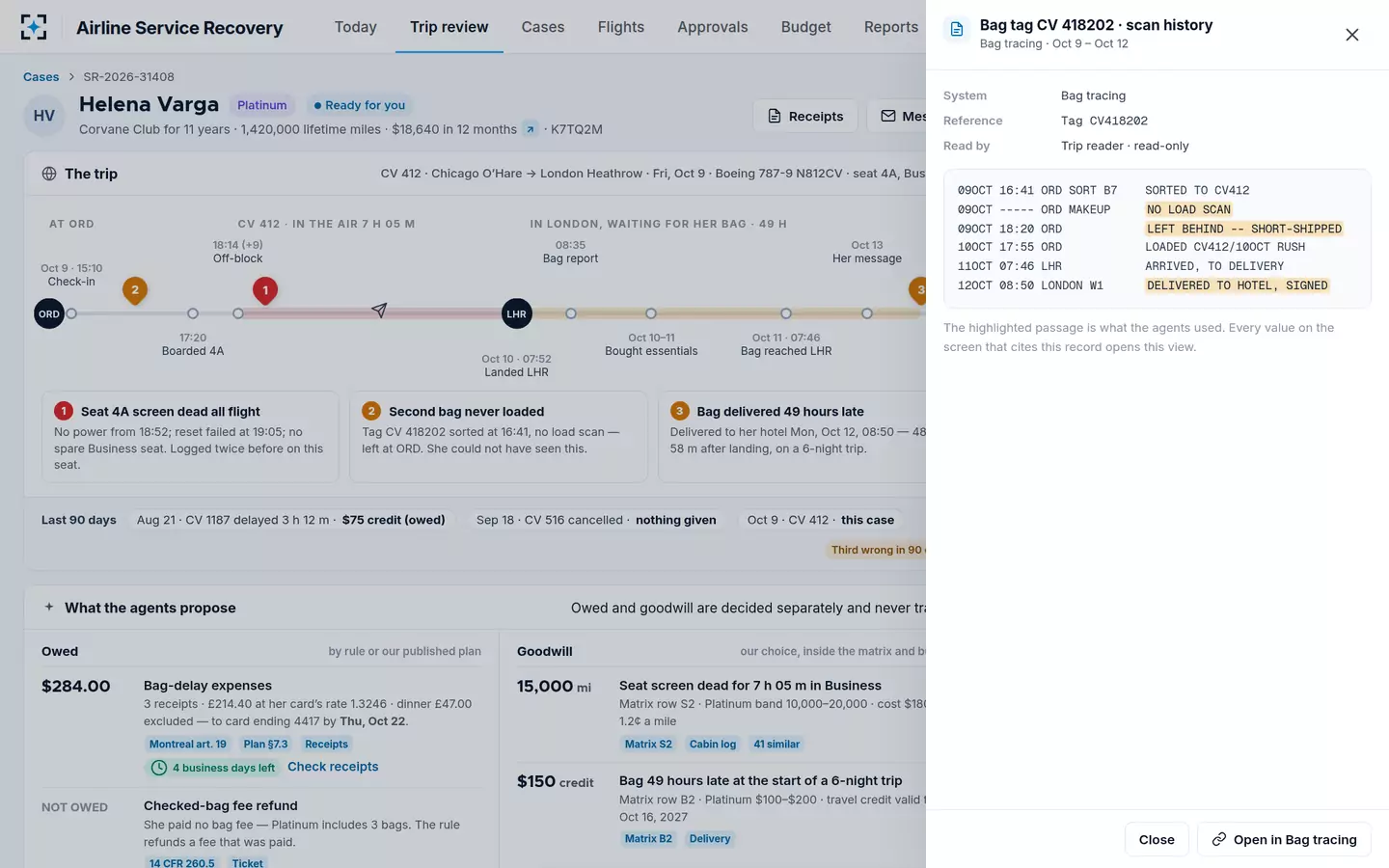
Task: Click the Matrix S2 citation chip
Action: [x=648, y=745]
